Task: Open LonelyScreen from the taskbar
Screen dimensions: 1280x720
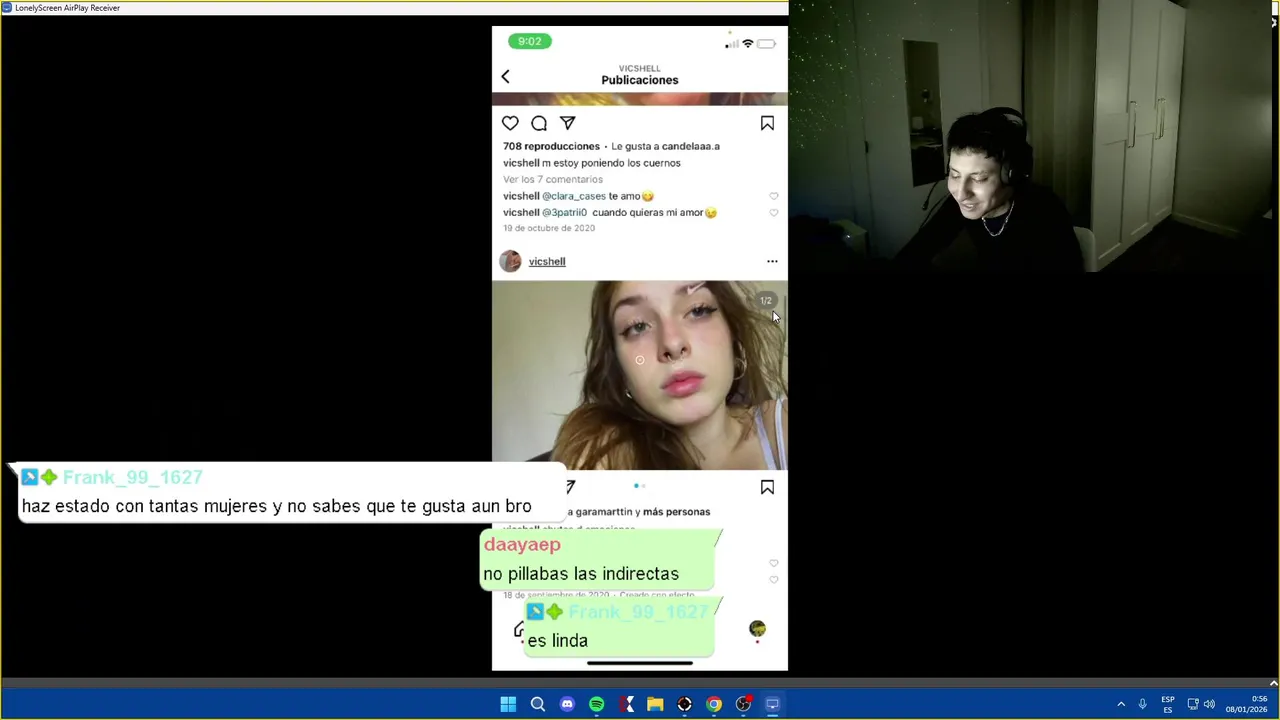Action: (773, 704)
